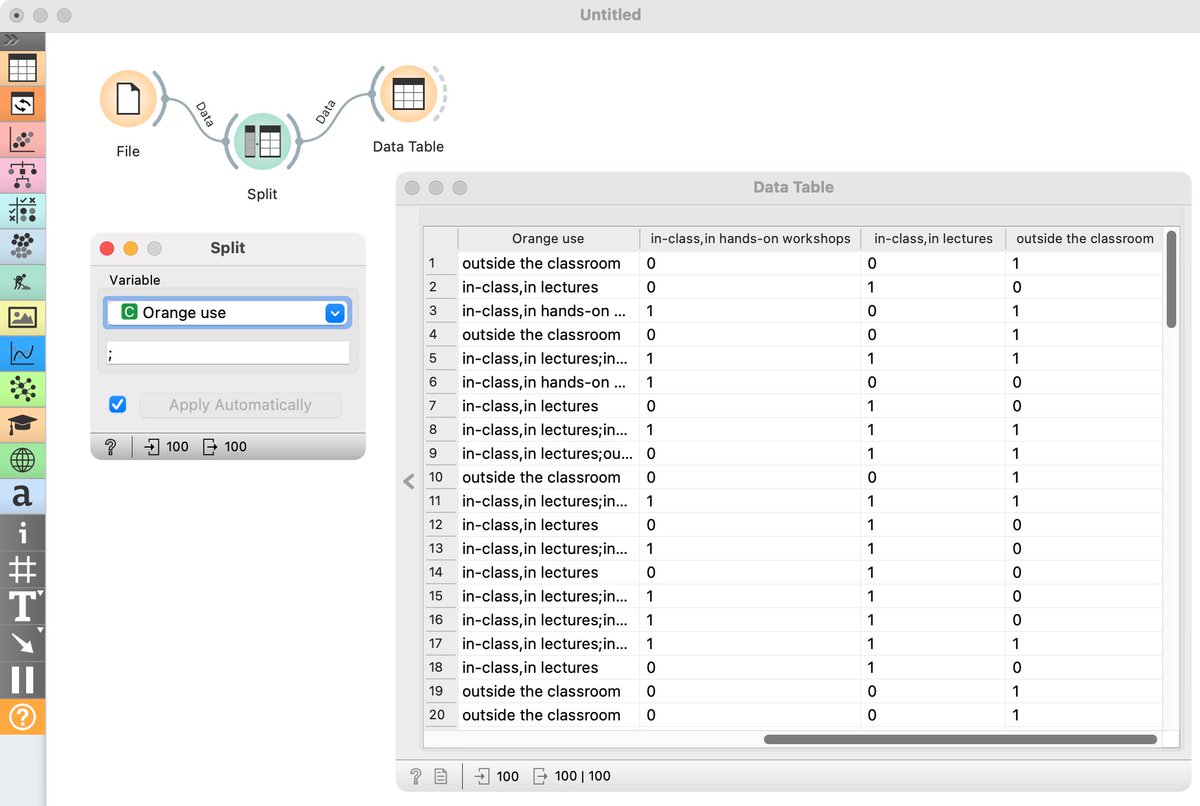Open the Evaluate widget category
The width and height of the screenshot is (1200, 806).
click(22, 209)
